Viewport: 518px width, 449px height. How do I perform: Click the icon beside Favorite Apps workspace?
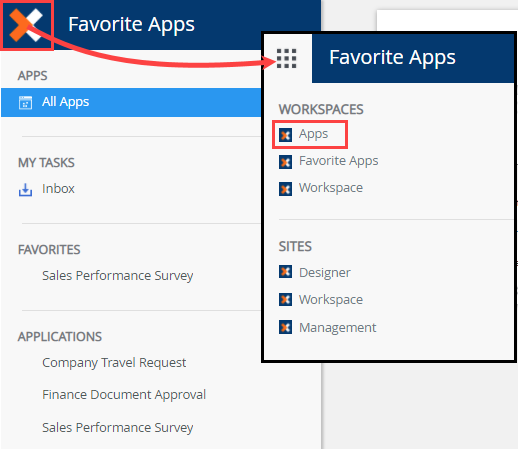pos(285,162)
